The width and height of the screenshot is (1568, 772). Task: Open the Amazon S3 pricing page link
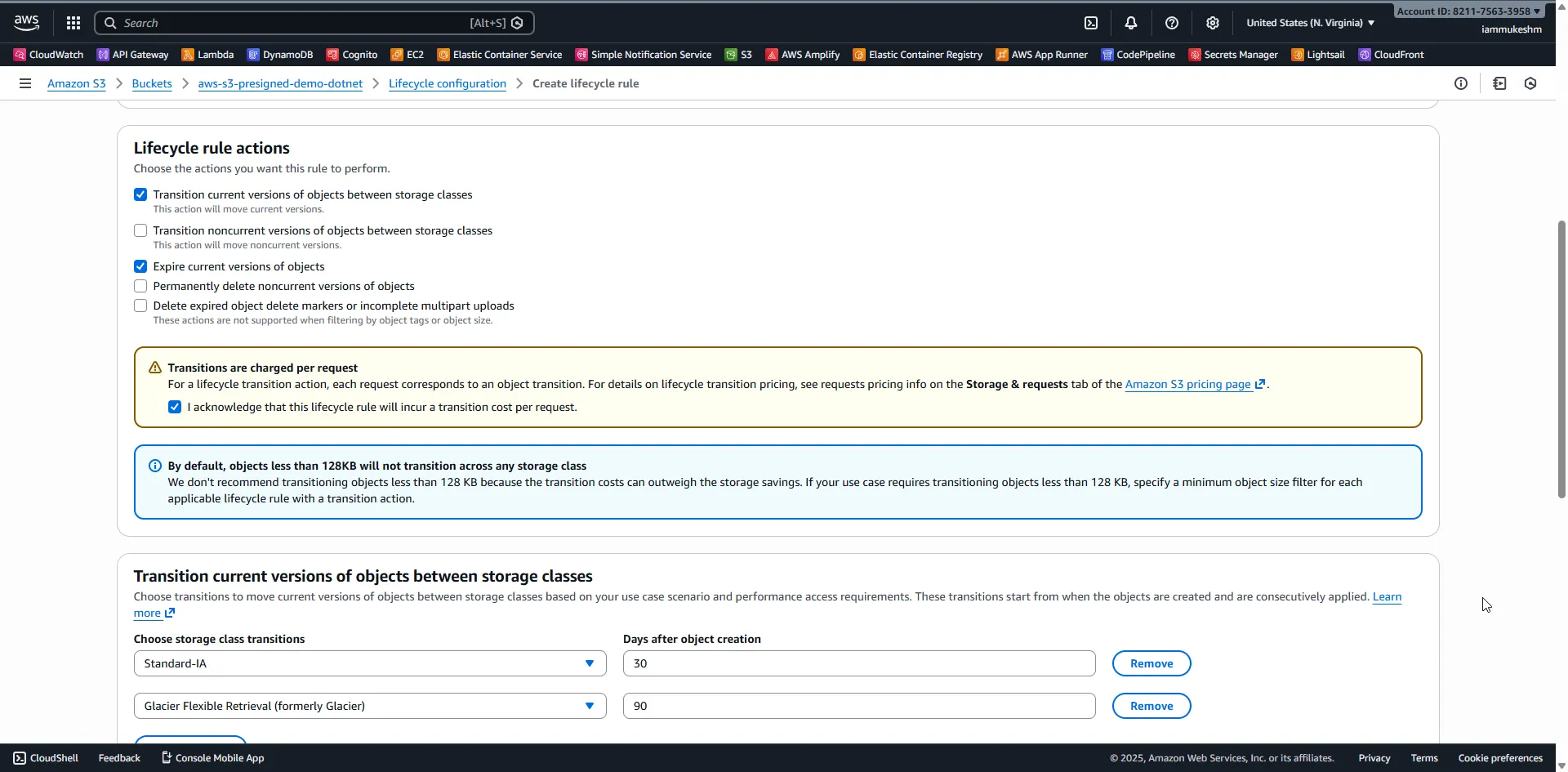pyautogui.click(x=1187, y=384)
